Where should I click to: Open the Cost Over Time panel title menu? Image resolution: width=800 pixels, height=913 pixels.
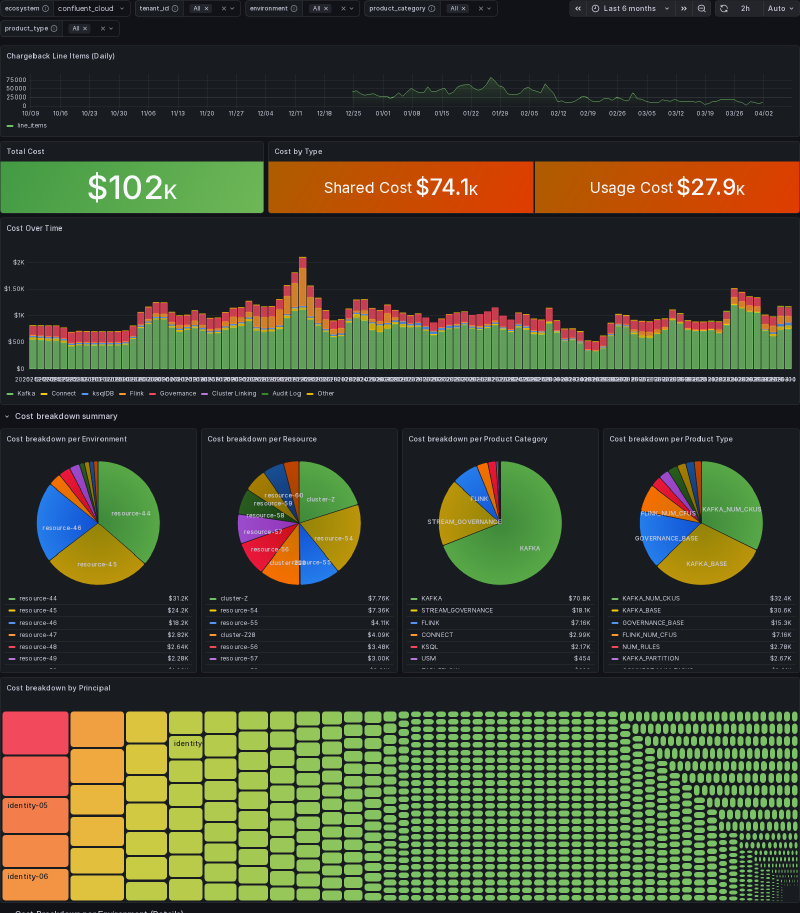(34, 228)
